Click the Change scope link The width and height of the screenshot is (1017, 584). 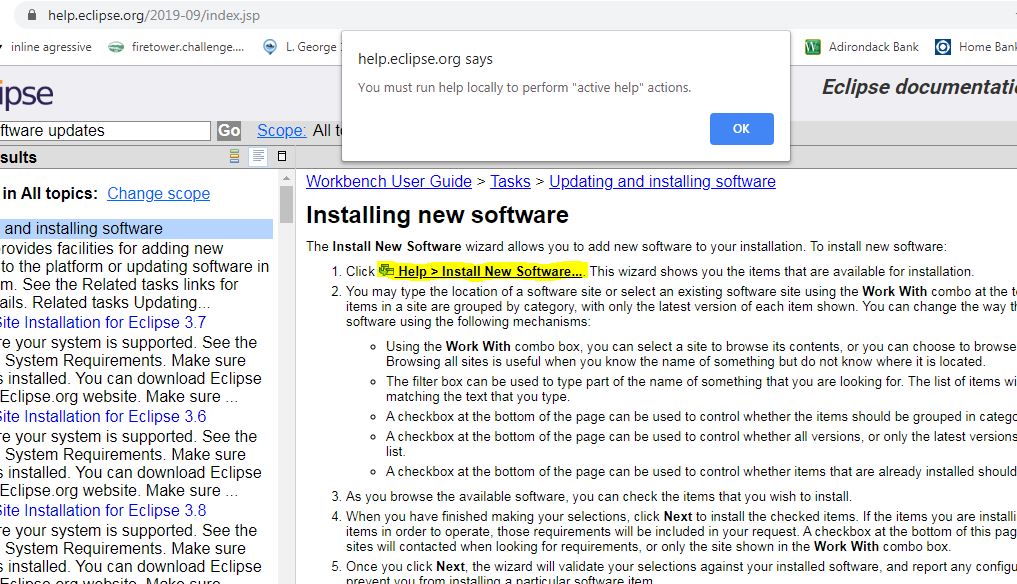158,193
